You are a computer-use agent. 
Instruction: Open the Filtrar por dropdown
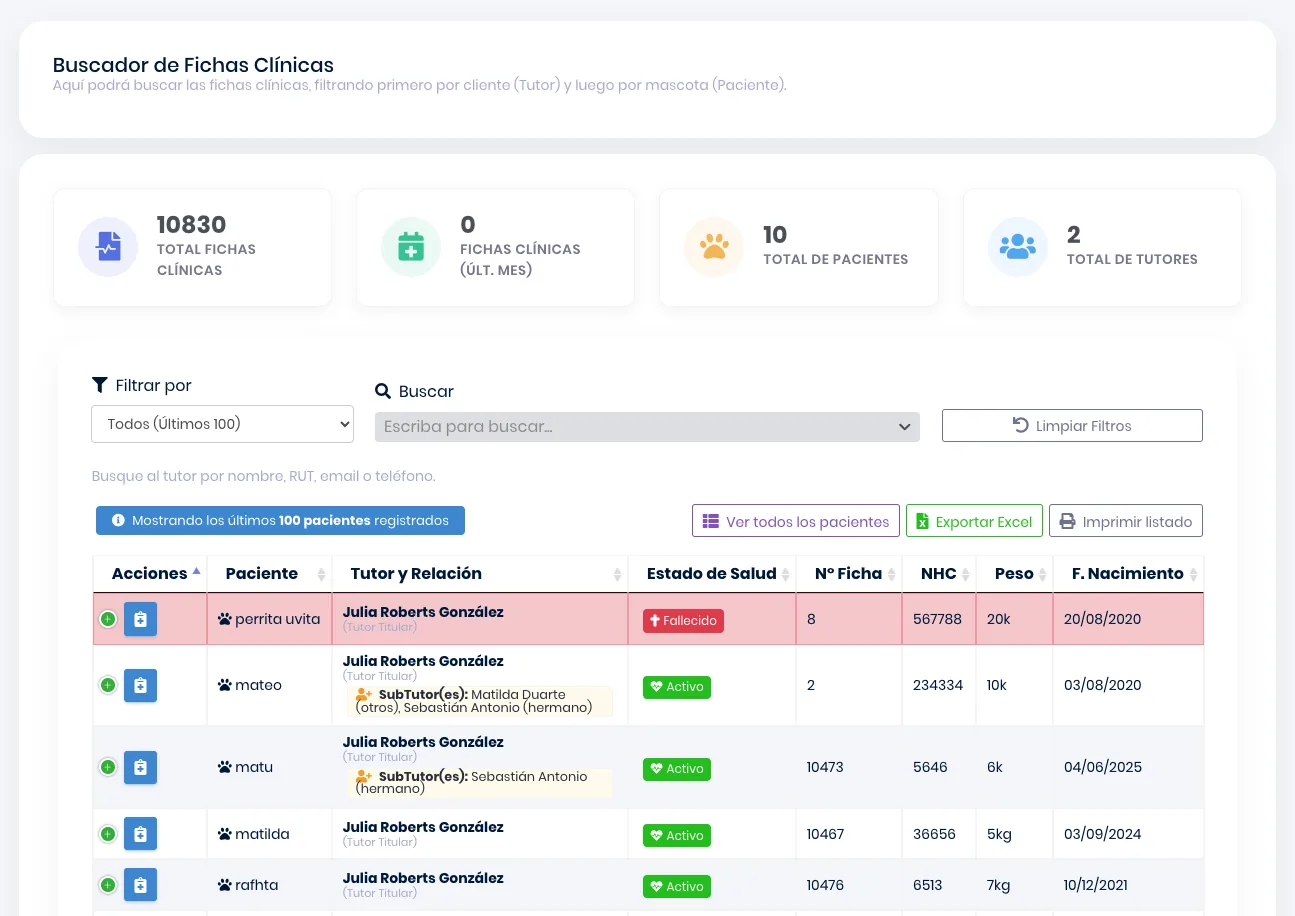tap(222, 424)
